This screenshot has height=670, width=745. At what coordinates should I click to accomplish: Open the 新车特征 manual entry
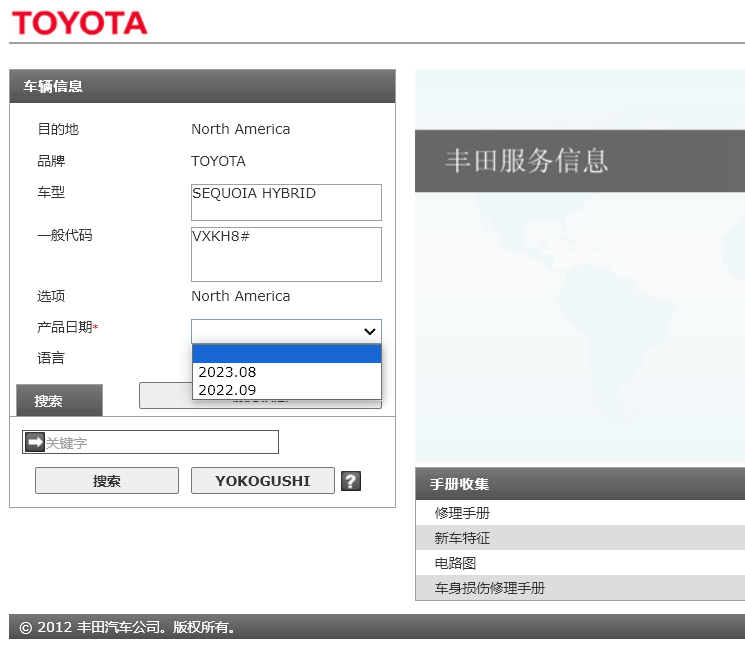tap(462, 538)
